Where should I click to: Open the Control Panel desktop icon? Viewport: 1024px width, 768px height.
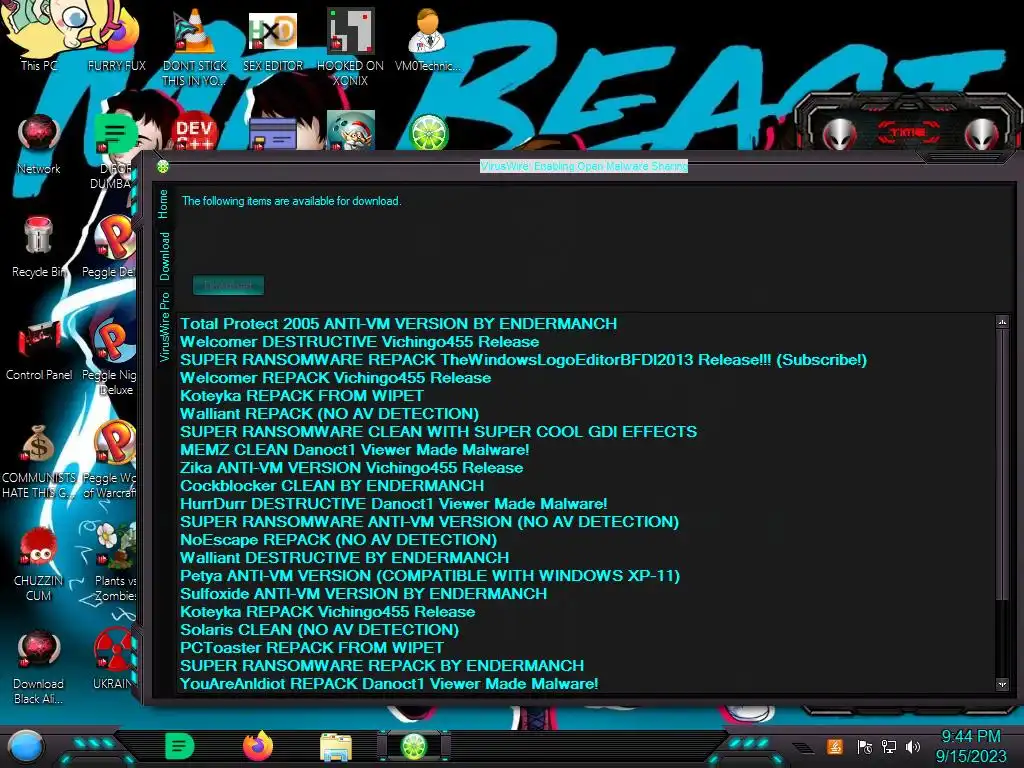click(39, 349)
